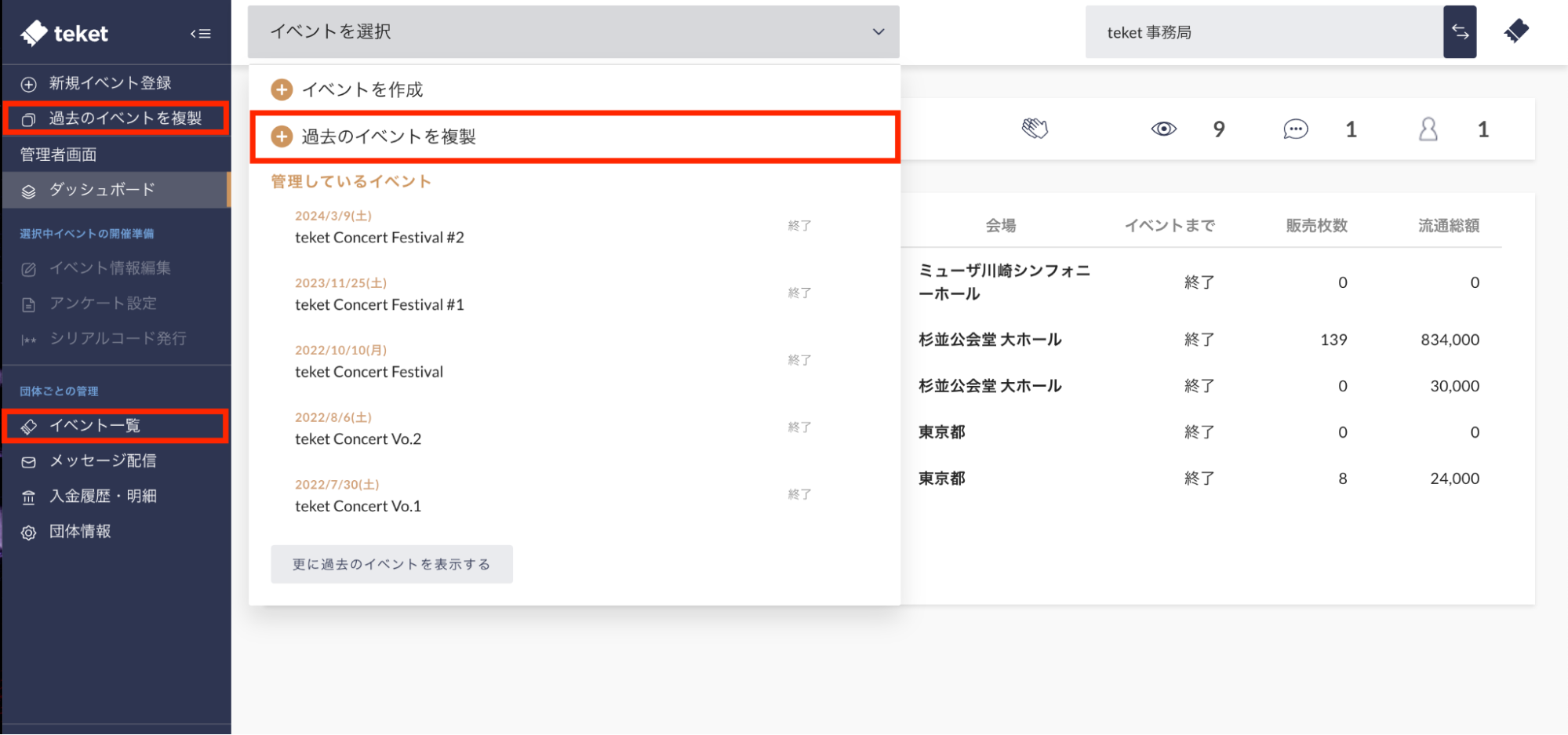Click the document icon beside アンケート設定
The height and width of the screenshot is (735, 1568).
[29, 304]
